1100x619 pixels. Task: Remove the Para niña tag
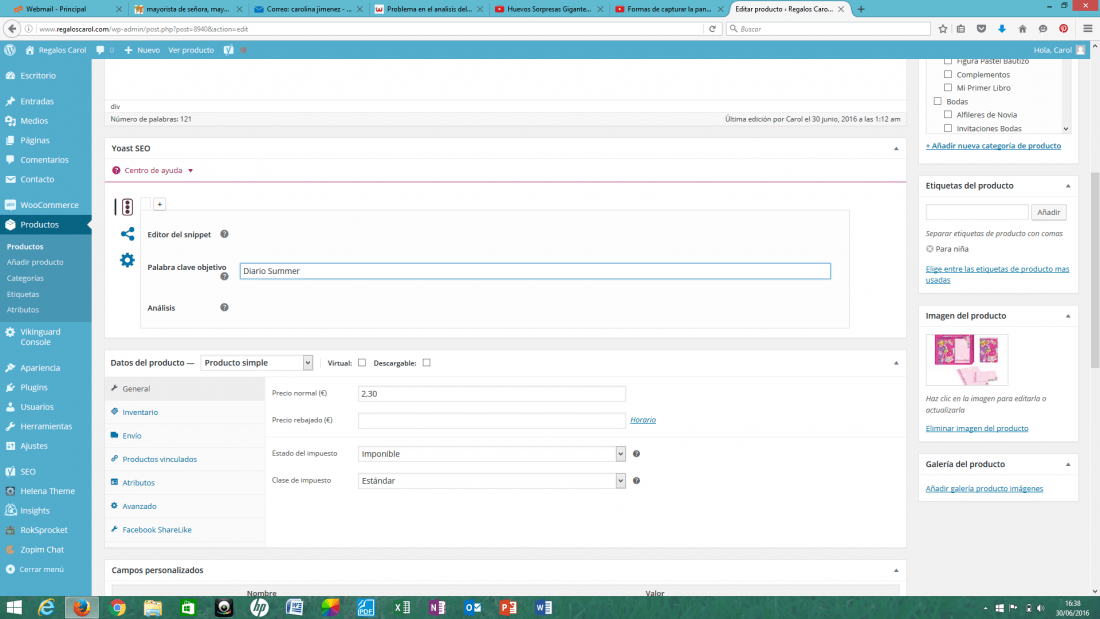[930, 248]
